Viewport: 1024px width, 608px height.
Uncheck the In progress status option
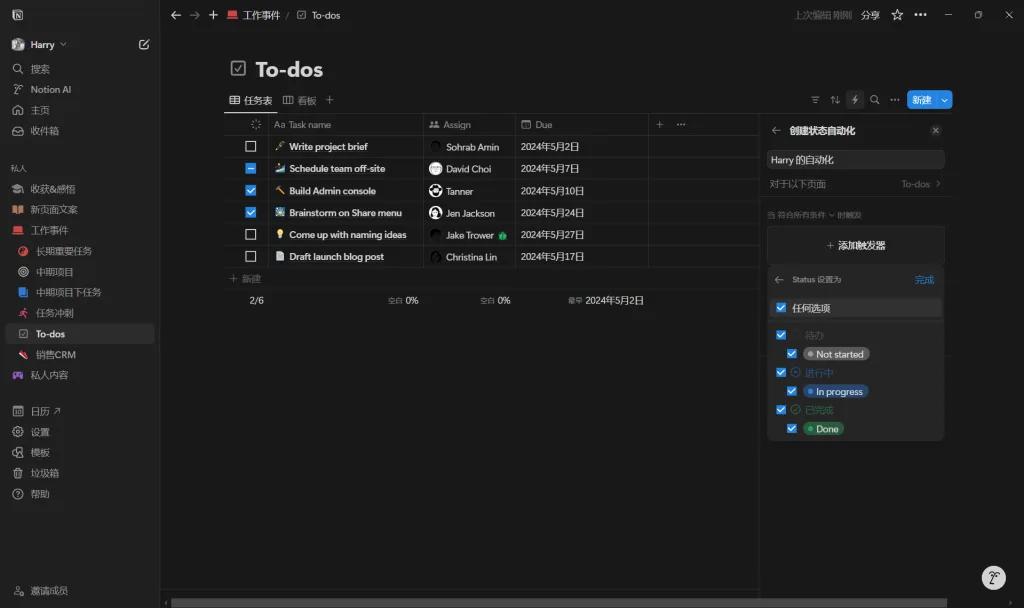click(x=792, y=392)
